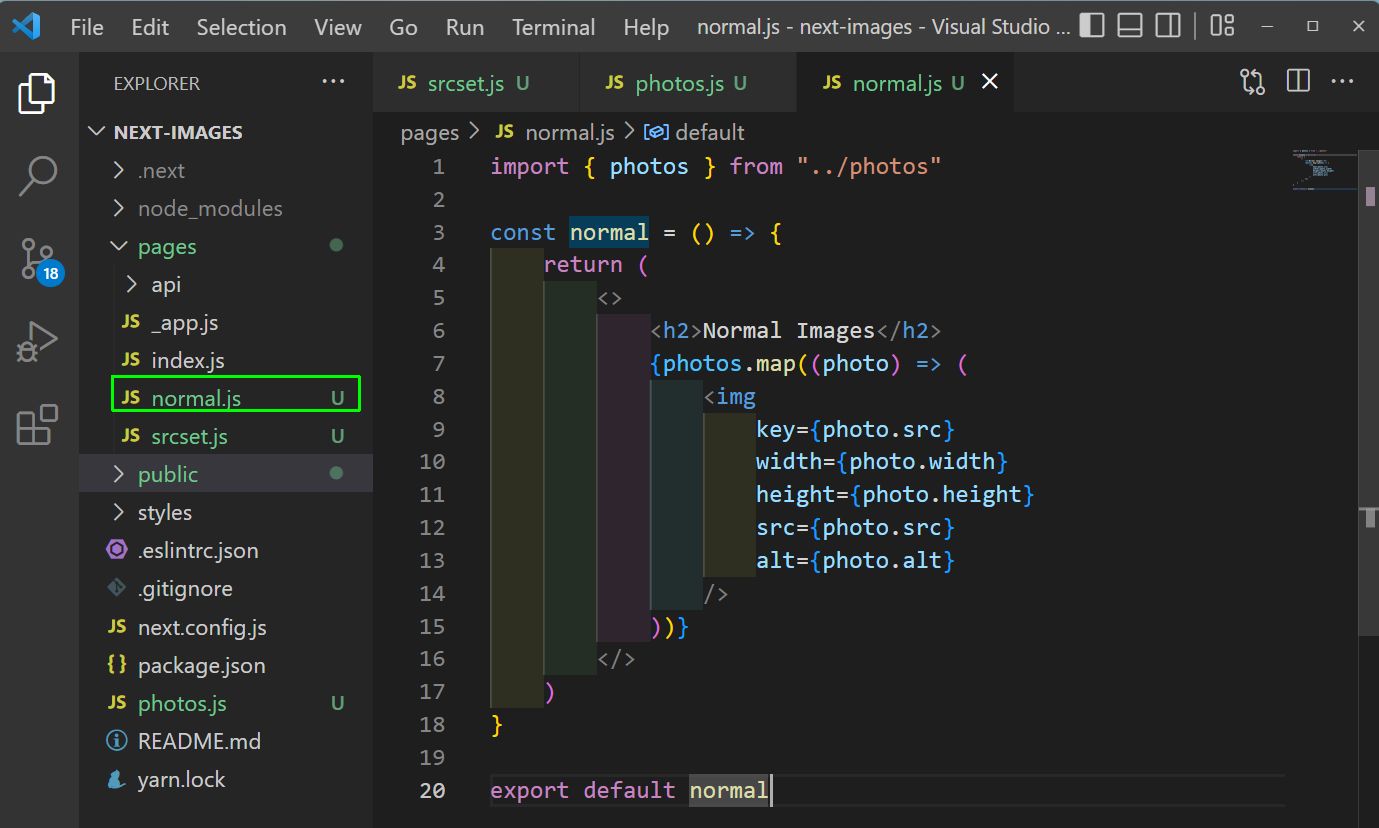The width and height of the screenshot is (1379, 828).
Task: Click .gitignore file icon
Action: click(x=117, y=588)
